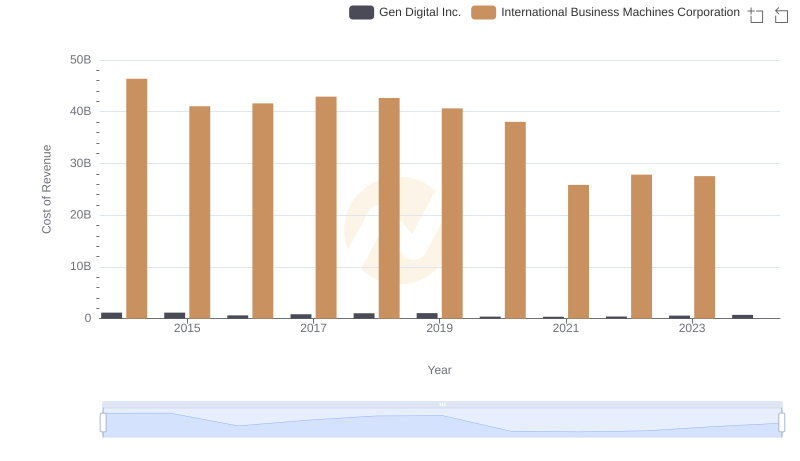This screenshot has width=800, height=461.
Task: Click the 2015 x-axis label
Action: click(x=187, y=328)
